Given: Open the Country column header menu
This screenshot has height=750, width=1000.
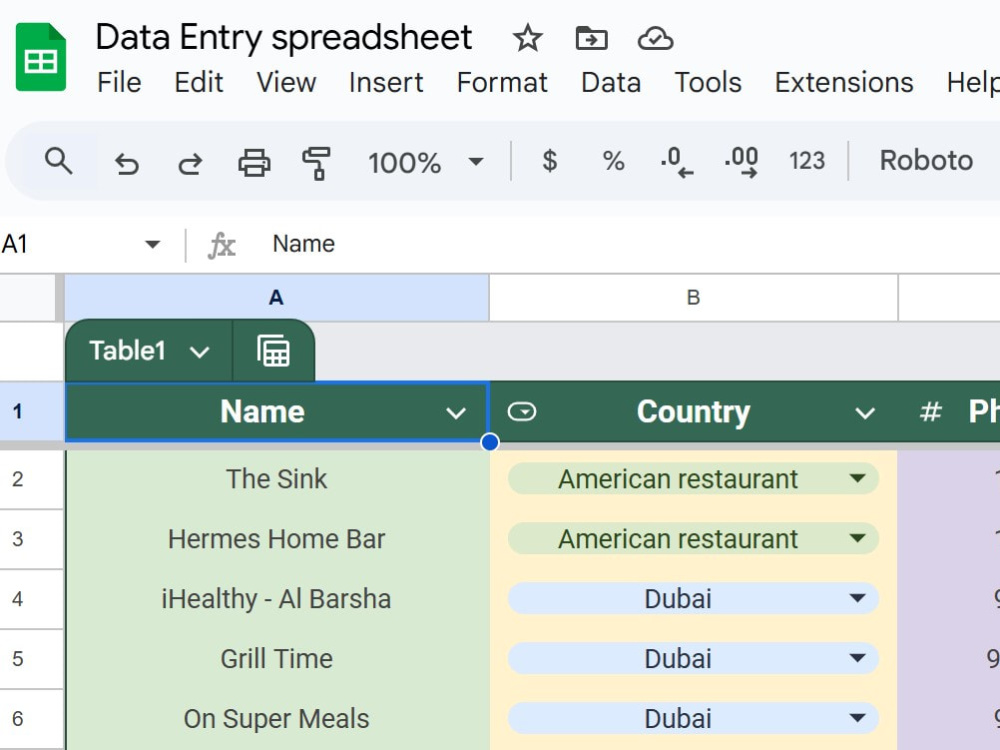Looking at the screenshot, I should tap(865, 413).
